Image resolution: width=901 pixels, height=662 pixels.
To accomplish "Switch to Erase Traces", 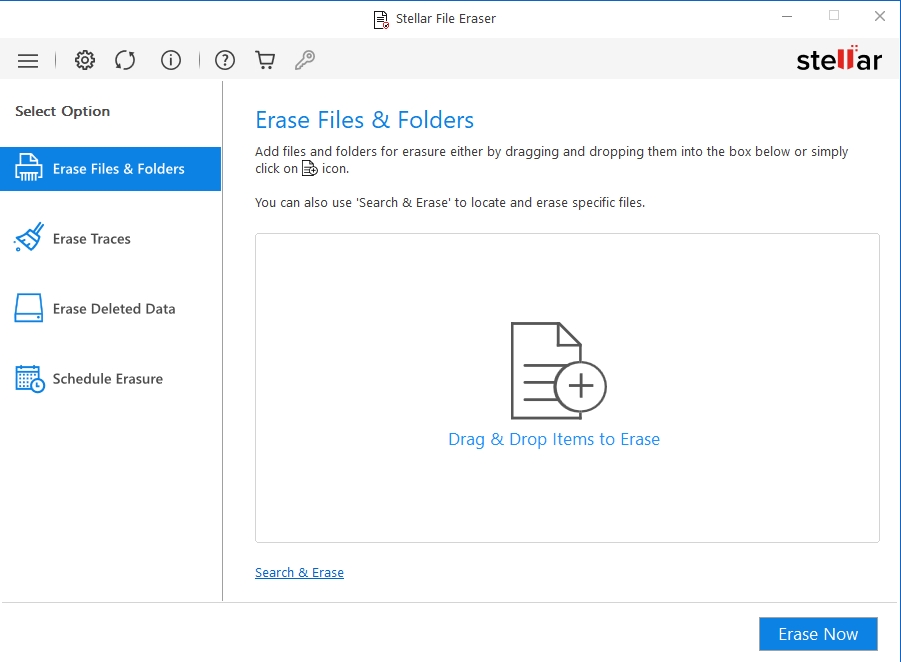I will [91, 239].
